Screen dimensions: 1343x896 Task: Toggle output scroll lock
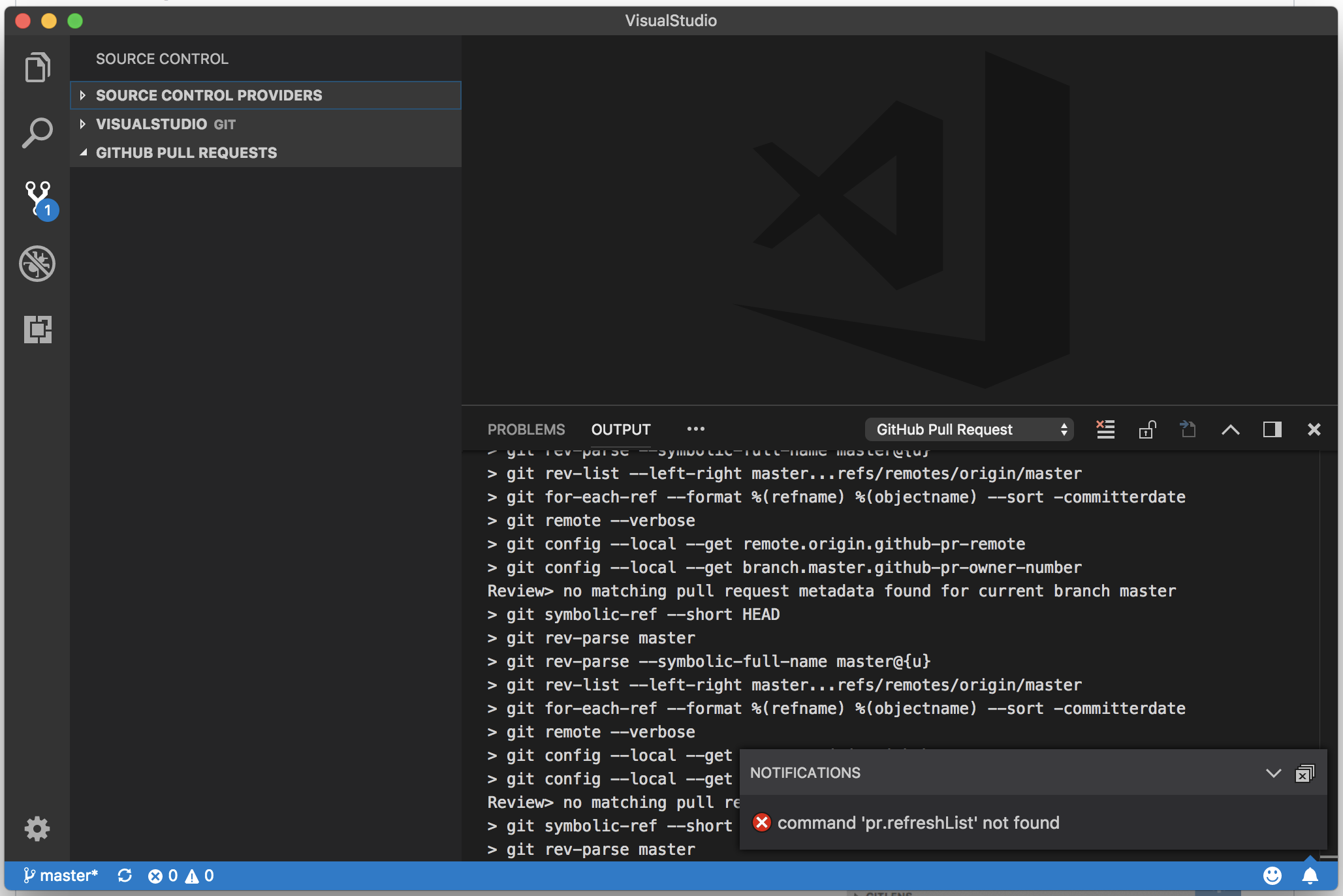[1146, 429]
